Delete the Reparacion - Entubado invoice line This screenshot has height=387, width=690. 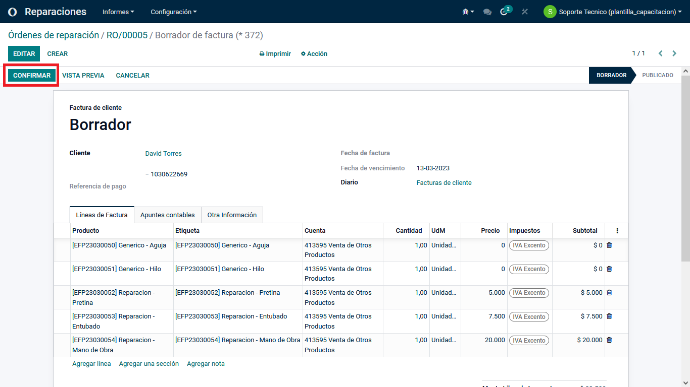pyautogui.click(x=609, y=316)
